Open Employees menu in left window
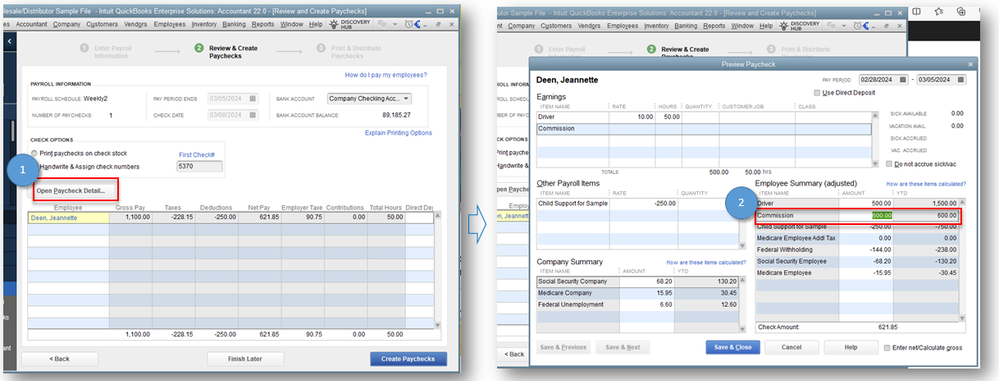The image size is (999, 381). point(169,25)
